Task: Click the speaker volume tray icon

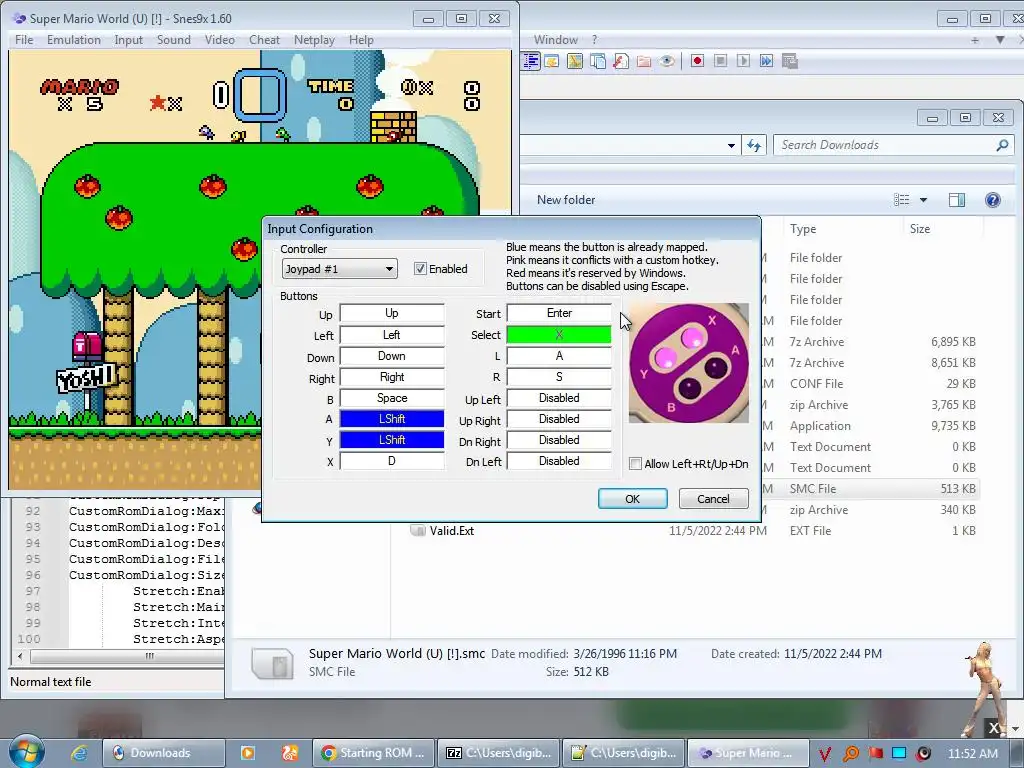Action: click(x=923, y=753)
